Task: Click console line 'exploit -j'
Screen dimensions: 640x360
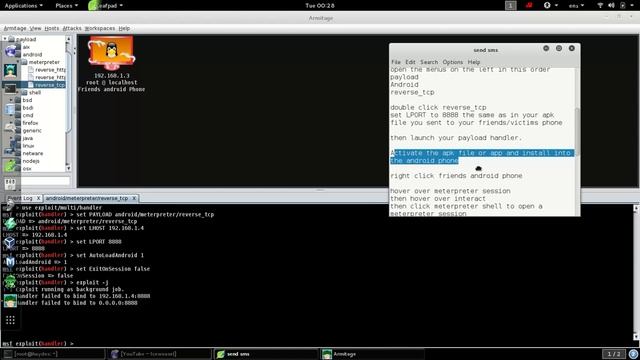Action: (x=92, y=282)
